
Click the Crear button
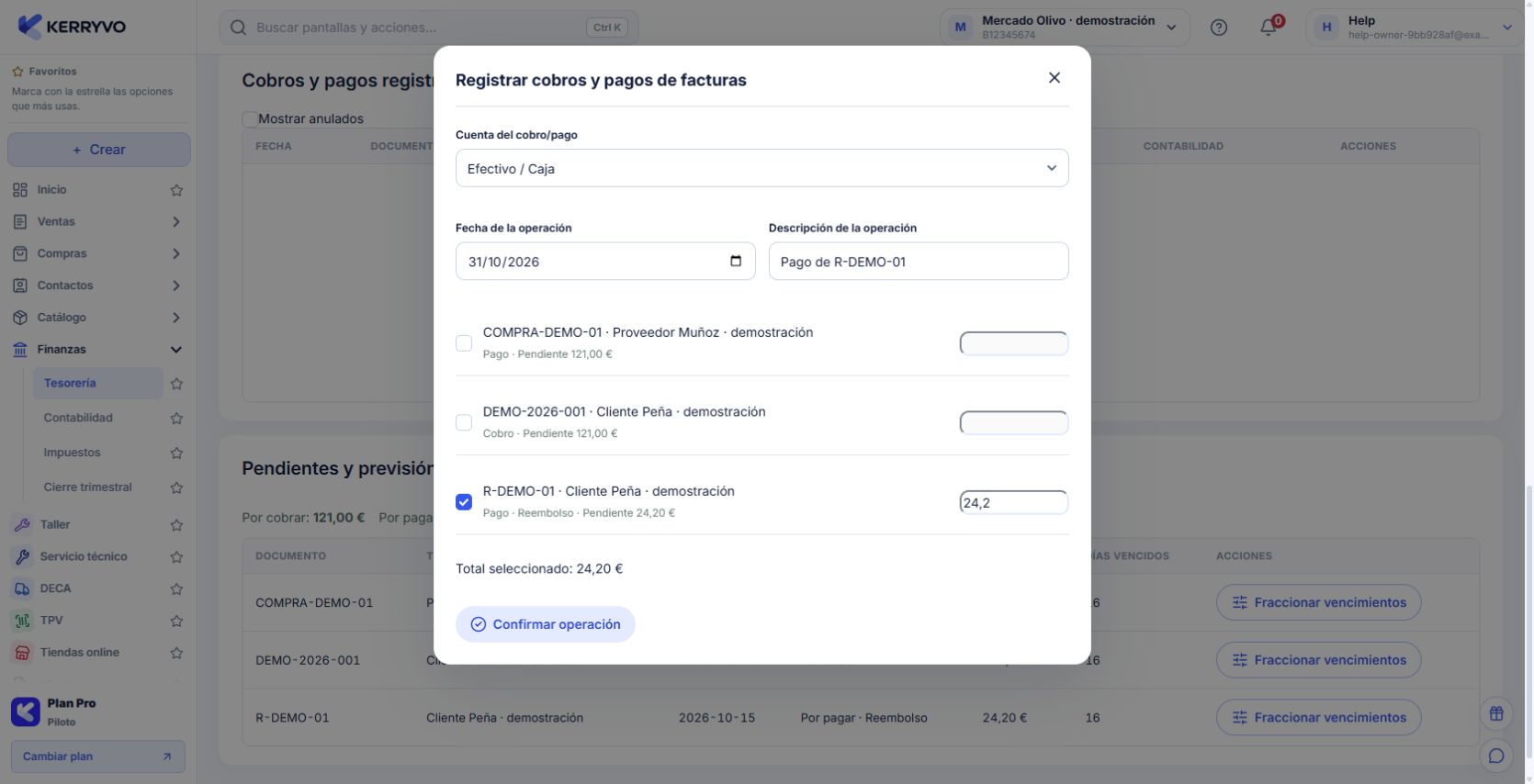click(99, 150)
